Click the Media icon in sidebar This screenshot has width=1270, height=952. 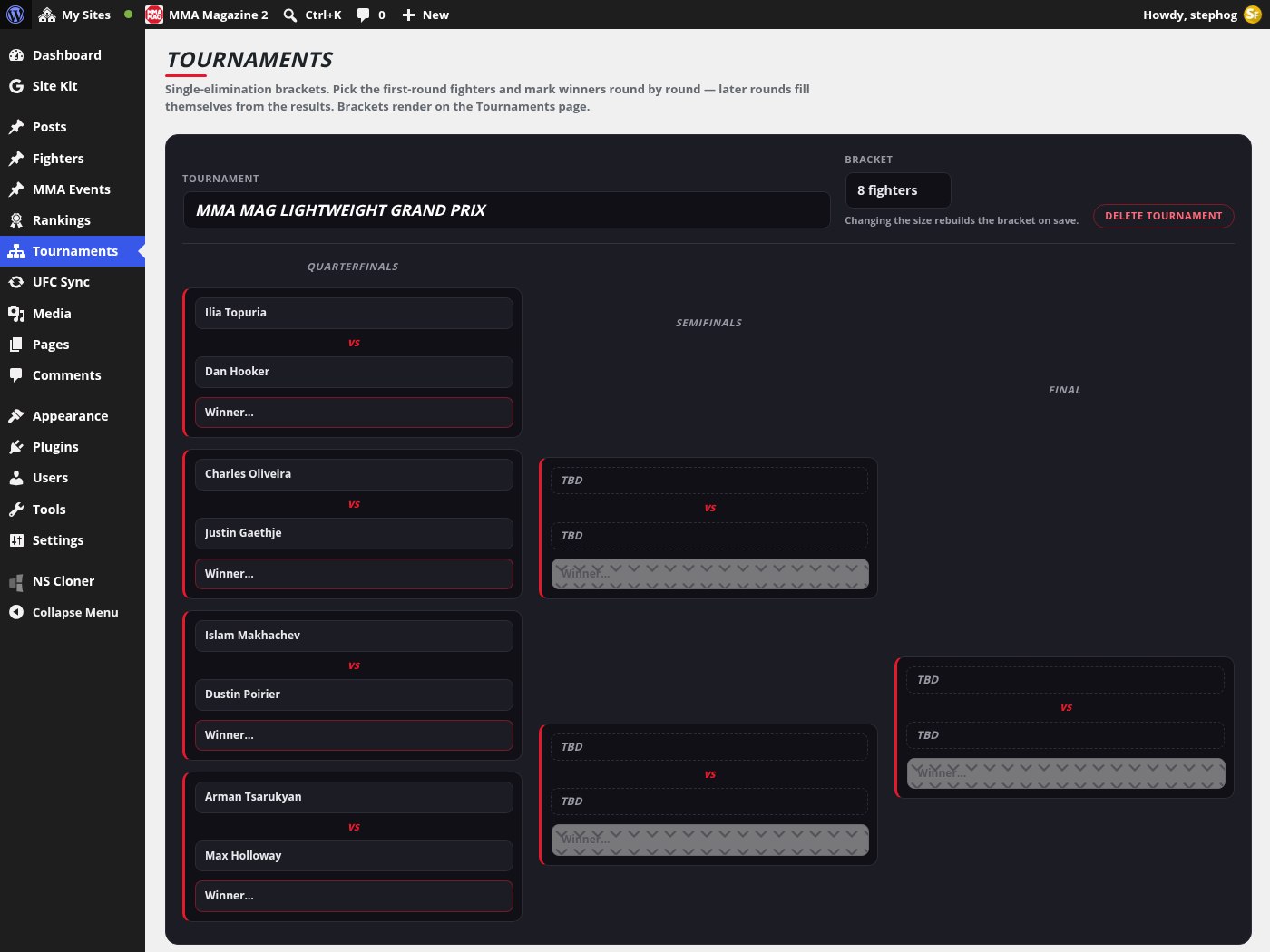click(16, 314)
